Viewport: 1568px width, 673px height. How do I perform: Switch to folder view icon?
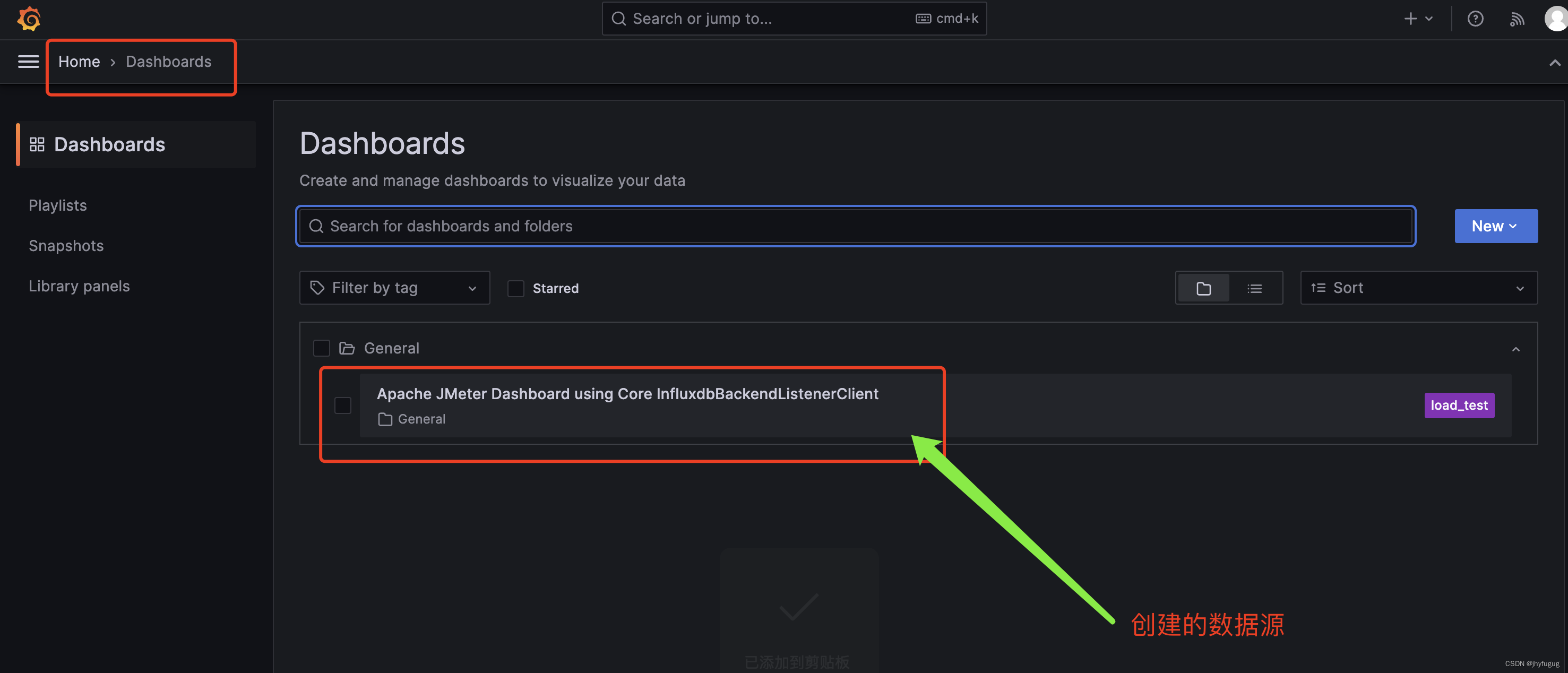[x=1203, y=287]
